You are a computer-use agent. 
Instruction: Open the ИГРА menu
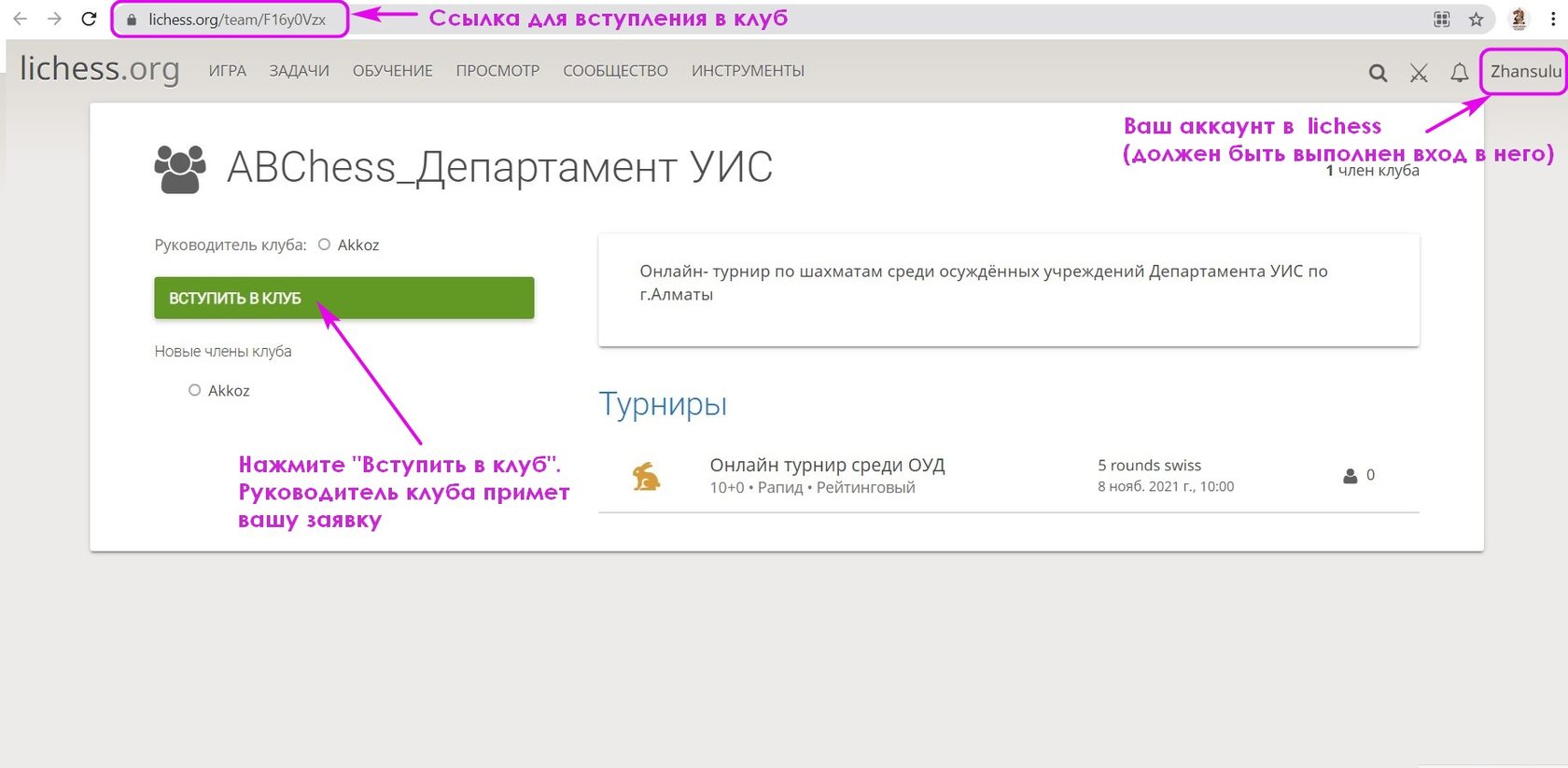click(228, 71)
